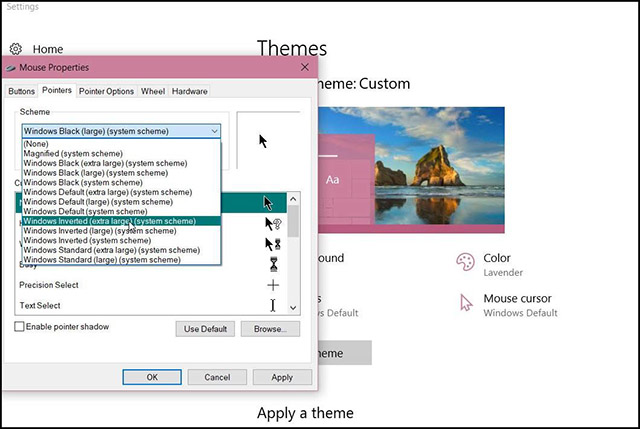Viewport: 640px width, 429px height.
Task: Pick Magnified (system scheme) option
Action: point(82,152)
